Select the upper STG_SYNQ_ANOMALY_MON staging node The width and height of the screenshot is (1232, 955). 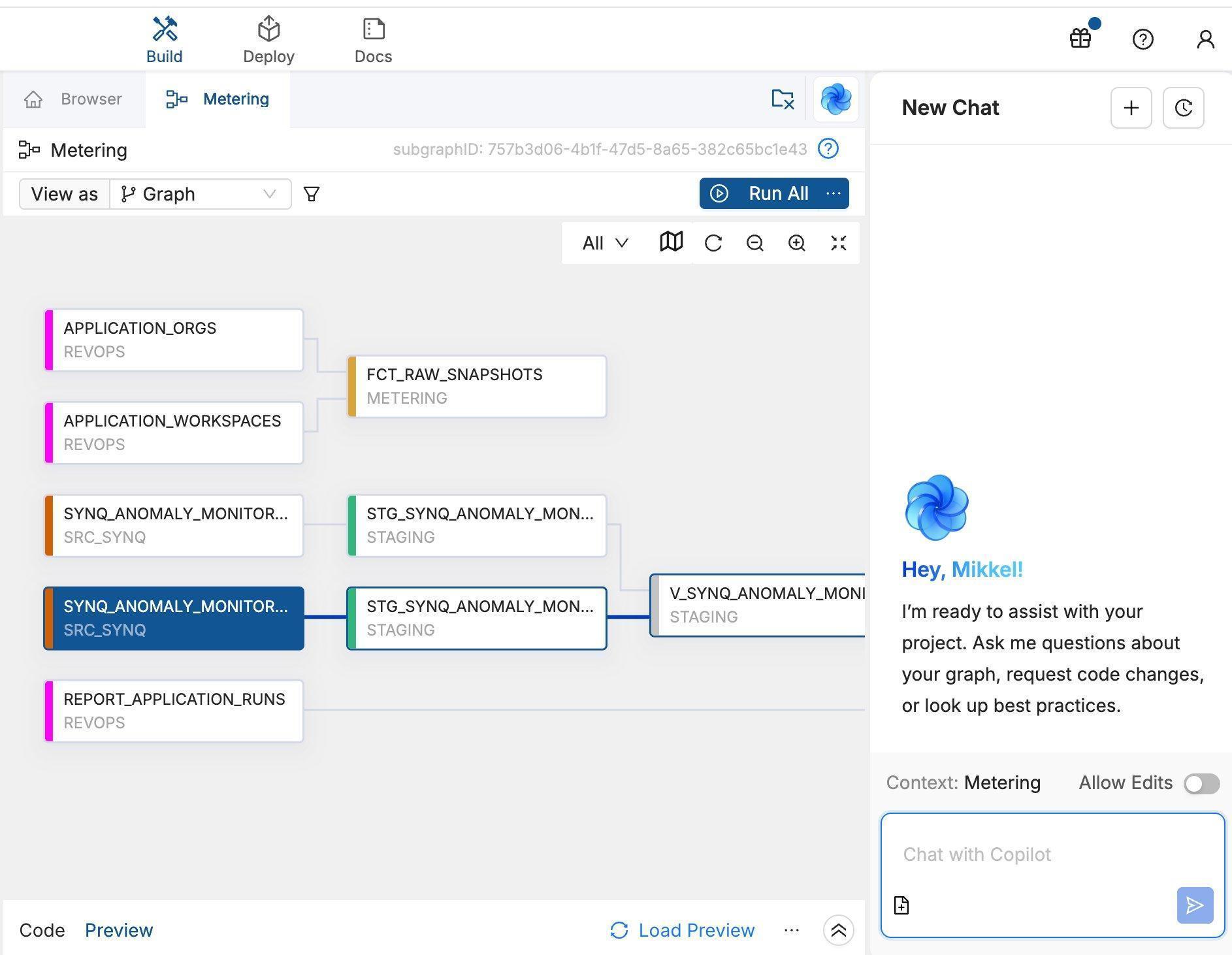pos(477,526)
